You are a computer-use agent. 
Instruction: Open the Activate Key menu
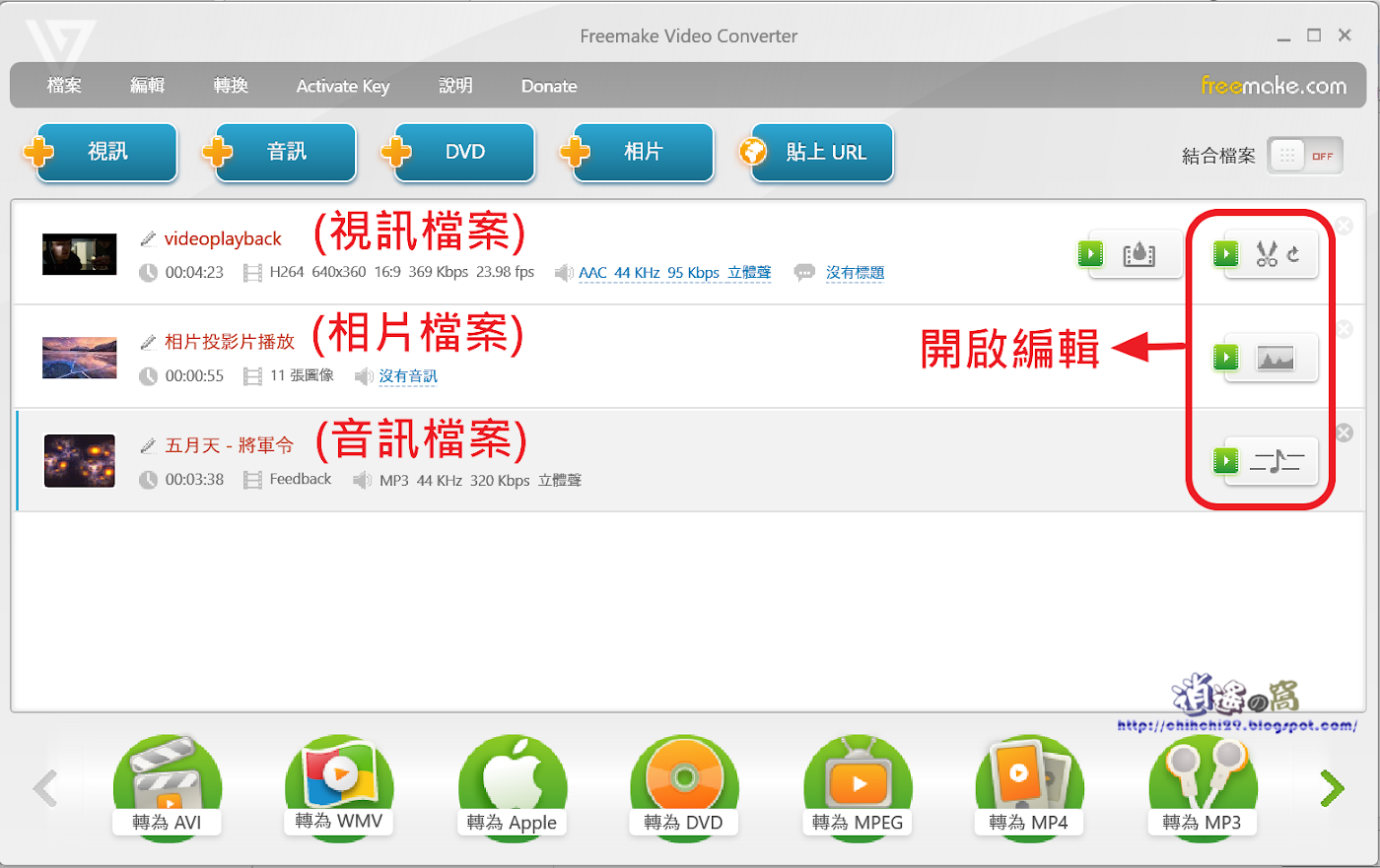point(343,86)
